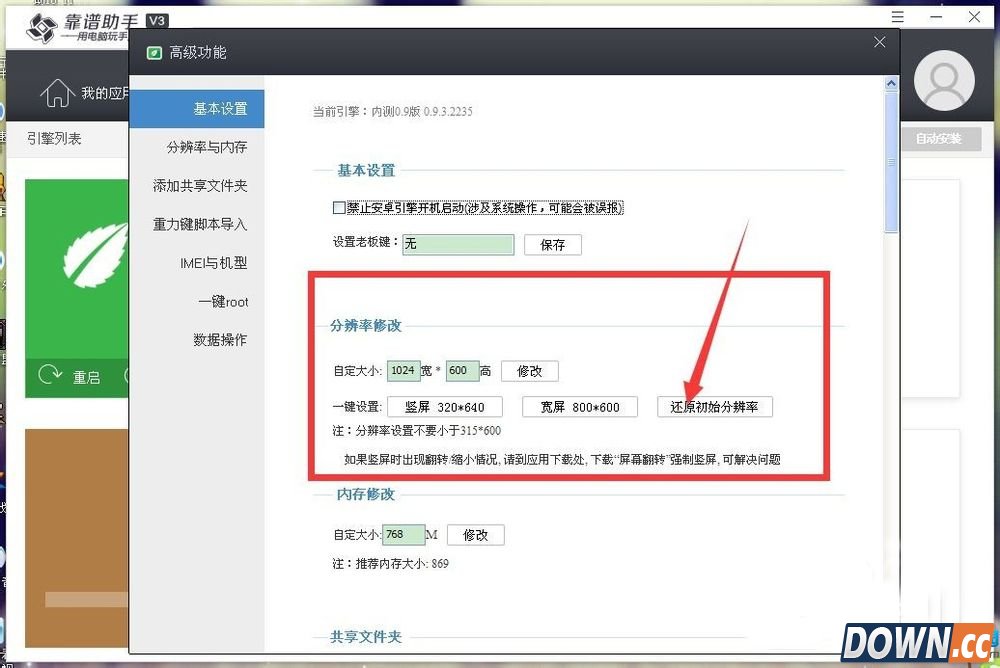Click the resolution width field showing 1024
Image resolution: width=1000 pixels, height=668 pixels.
click(x=403, y=371)
